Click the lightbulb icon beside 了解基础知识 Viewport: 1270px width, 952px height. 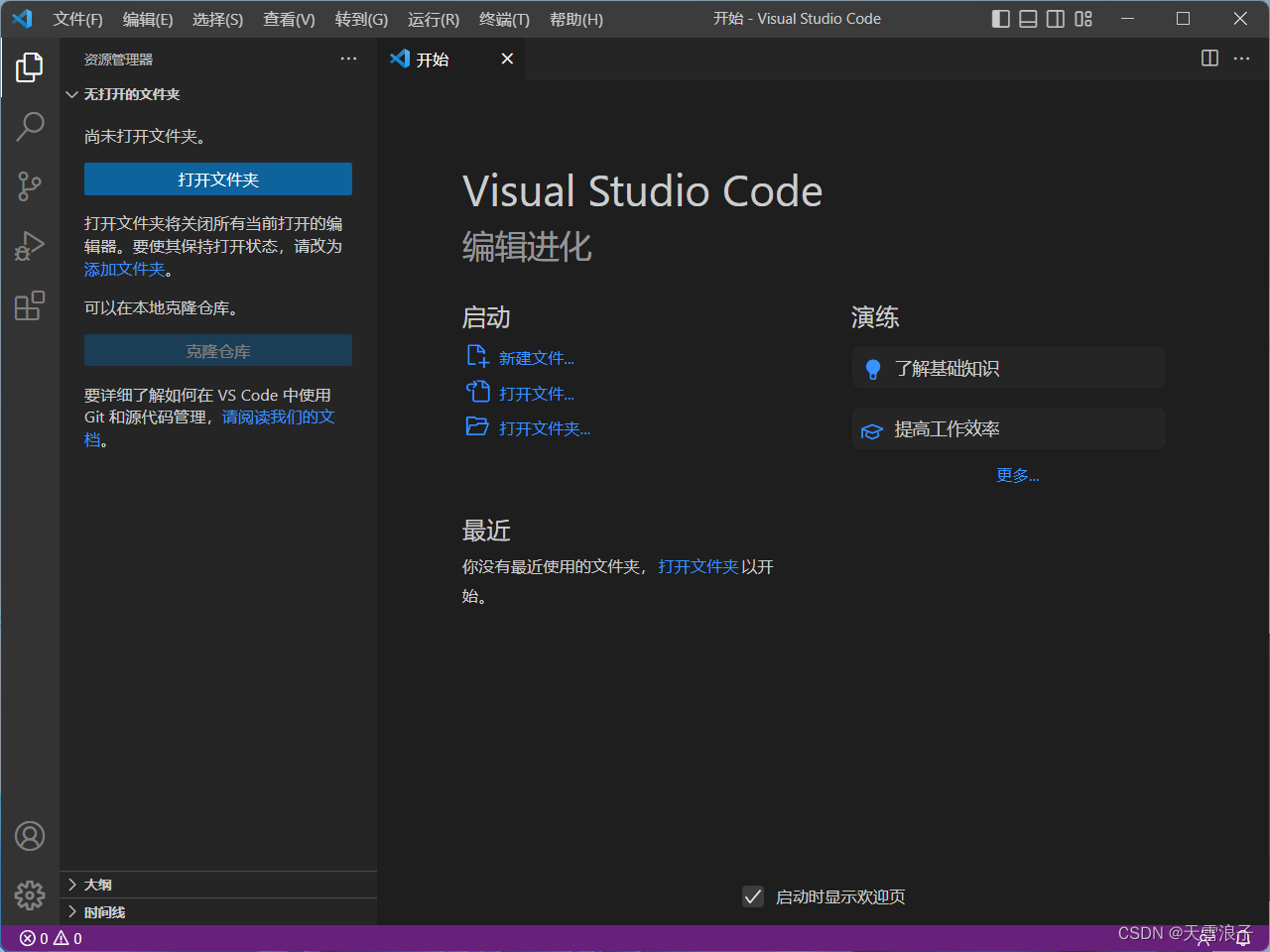[873, 369]
